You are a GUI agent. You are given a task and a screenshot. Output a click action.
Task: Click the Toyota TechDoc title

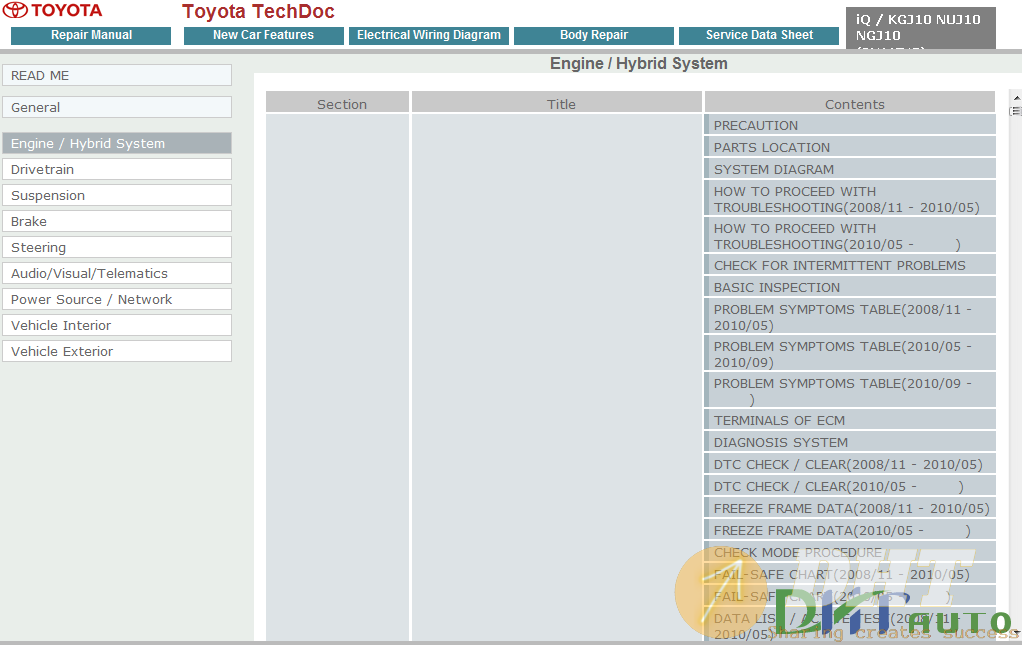coord(258,11)
